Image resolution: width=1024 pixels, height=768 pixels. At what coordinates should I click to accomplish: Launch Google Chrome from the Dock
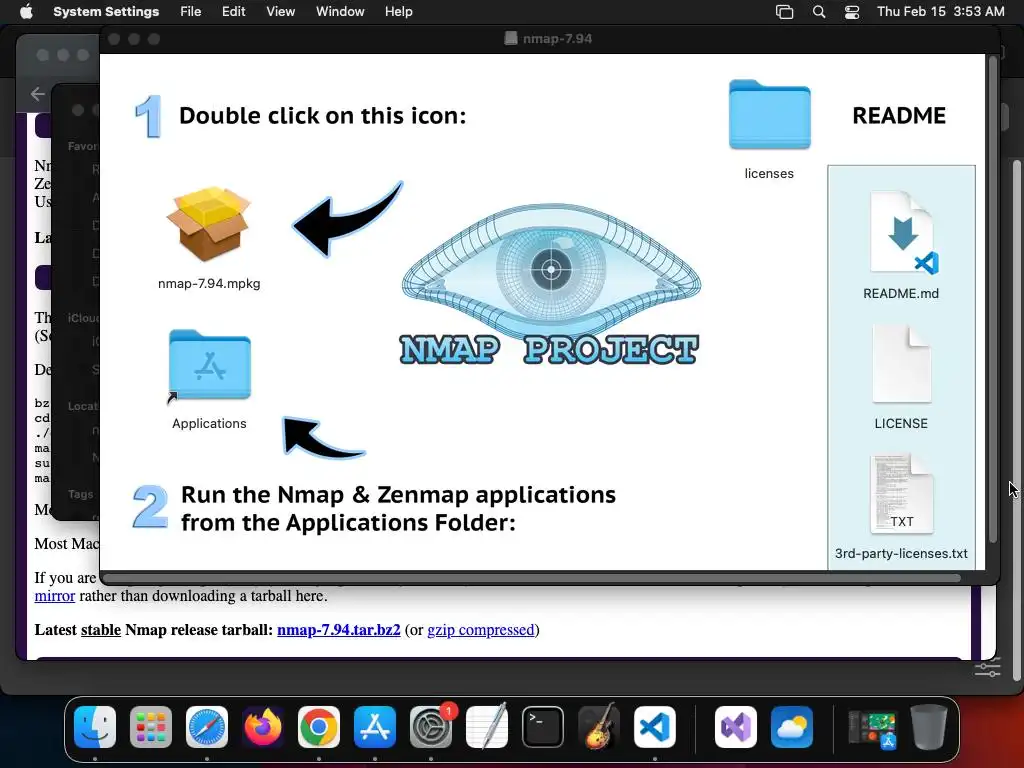pyautogui.click(x=319, y=727)
